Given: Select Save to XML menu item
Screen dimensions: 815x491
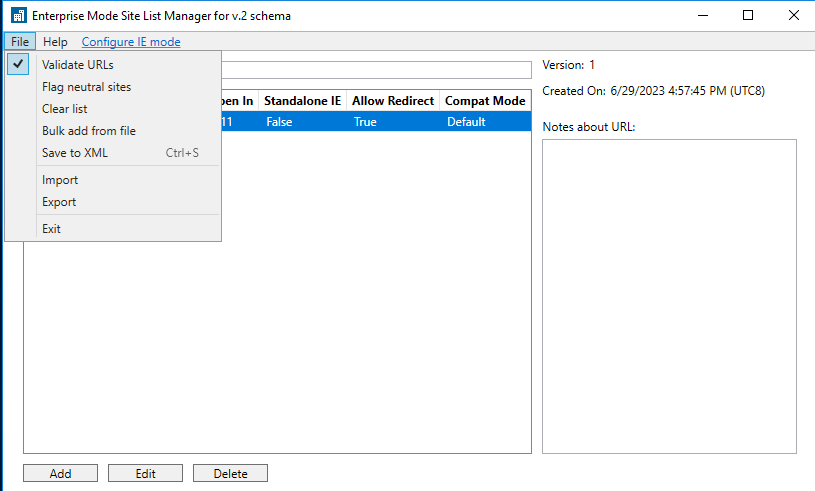Looking at the screenshot, I should click(113, 153).
